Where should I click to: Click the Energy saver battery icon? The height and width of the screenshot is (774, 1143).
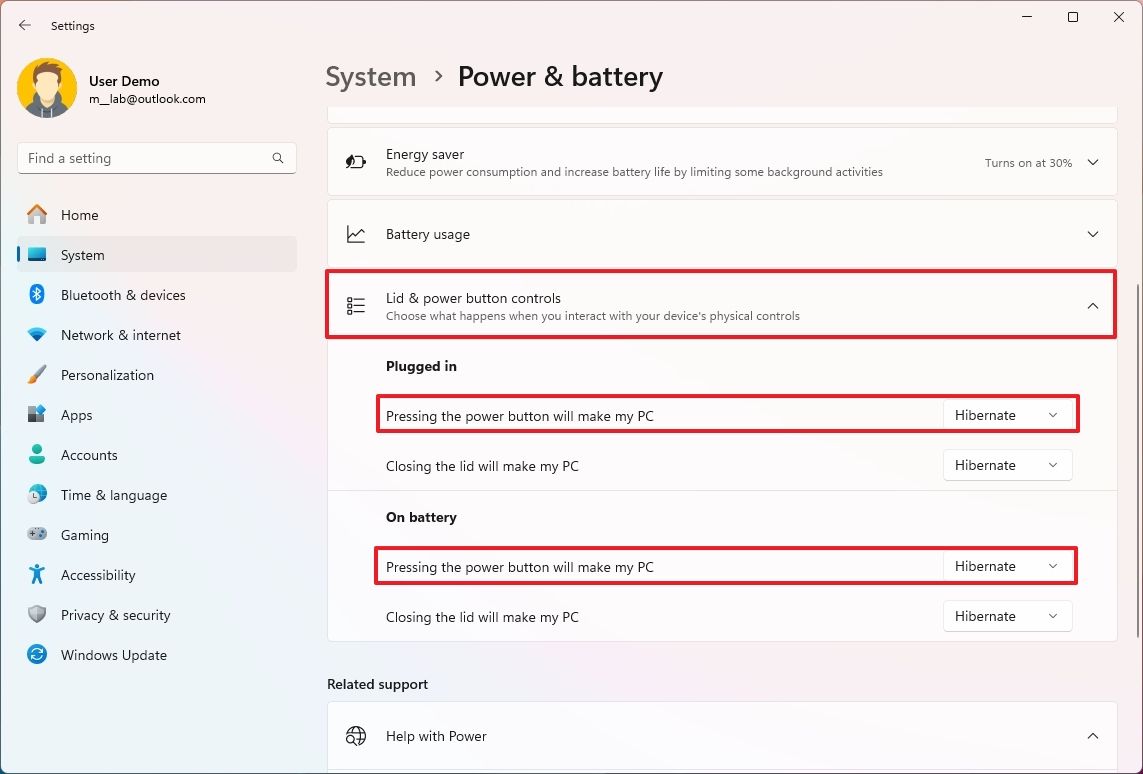(355, 162)
